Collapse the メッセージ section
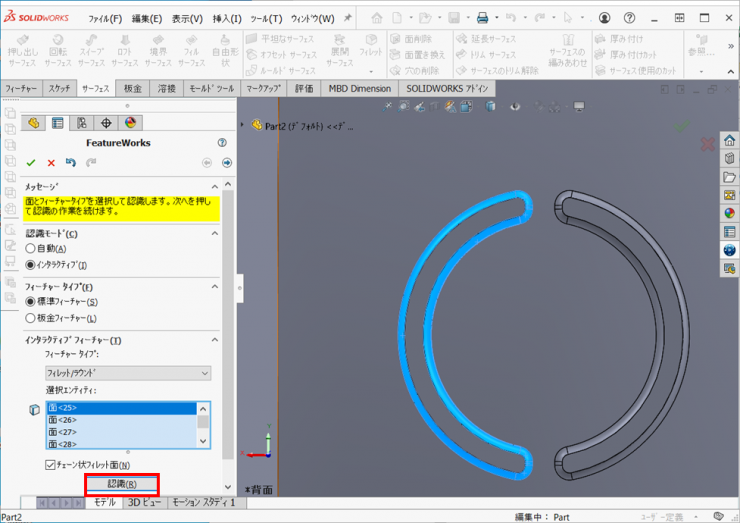The image size is (740, 523). (x=213, y=187)
